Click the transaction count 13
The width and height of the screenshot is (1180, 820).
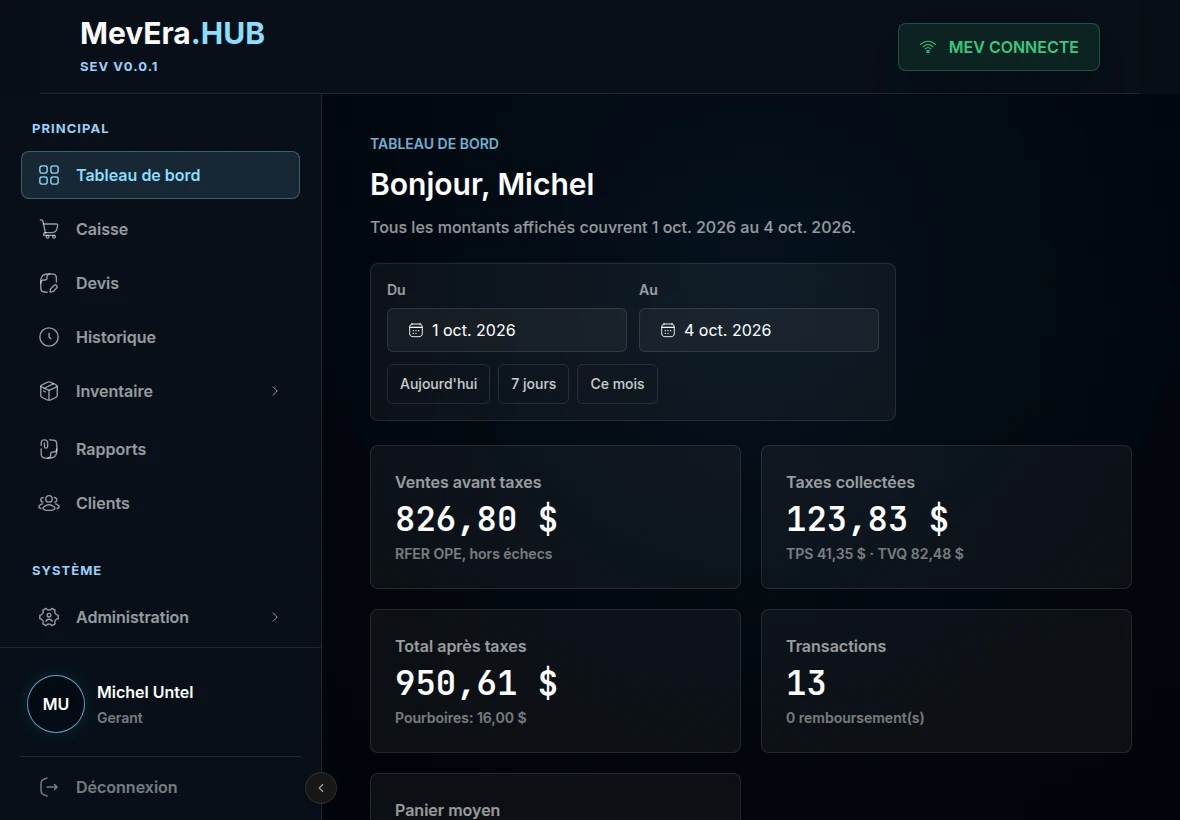tap(806, 683)
